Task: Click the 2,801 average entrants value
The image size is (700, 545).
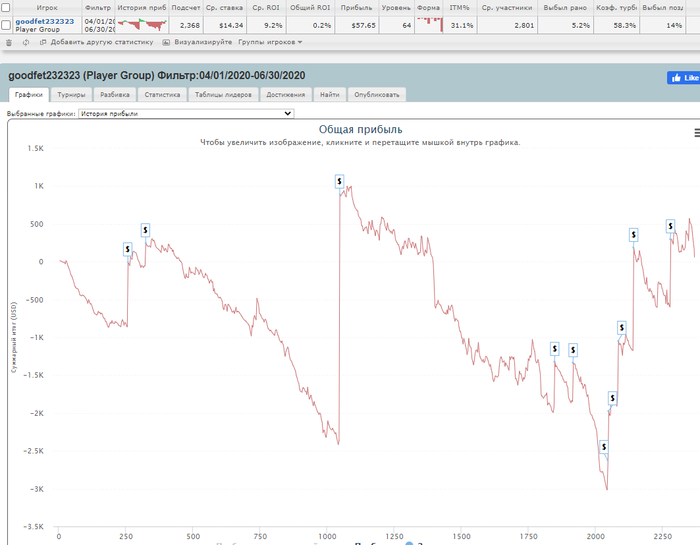Action: point(524,25)
